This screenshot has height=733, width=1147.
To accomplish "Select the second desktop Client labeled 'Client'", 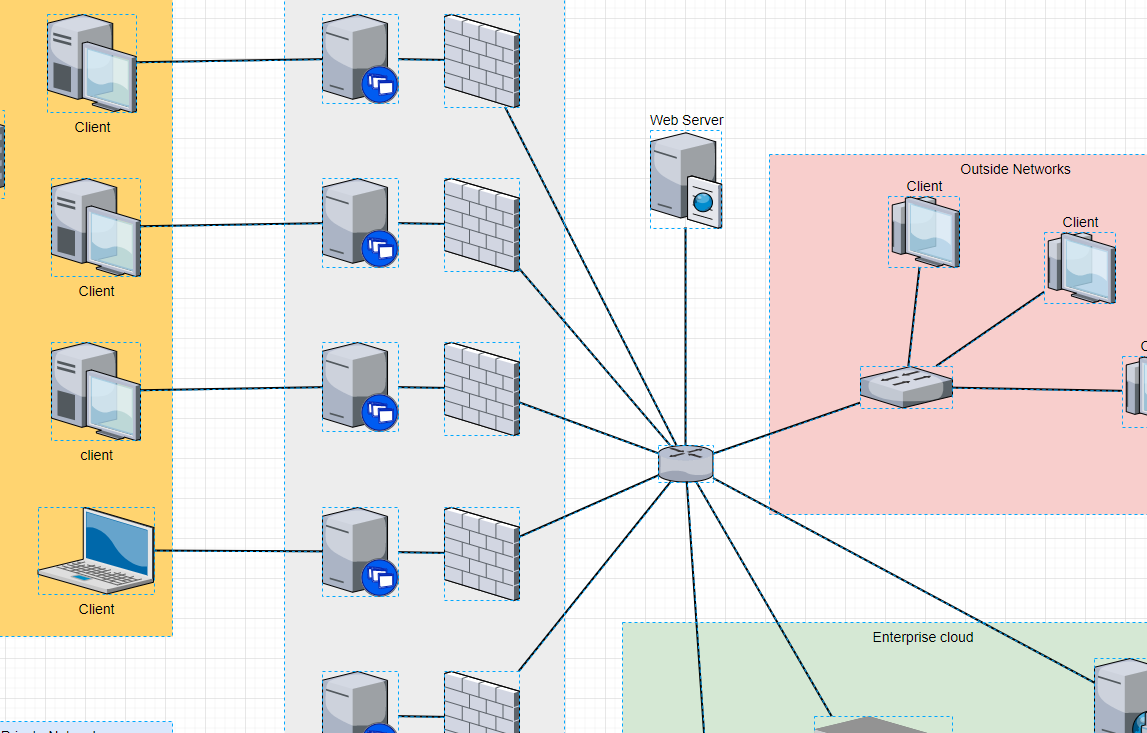I will [x=95, y=226].
